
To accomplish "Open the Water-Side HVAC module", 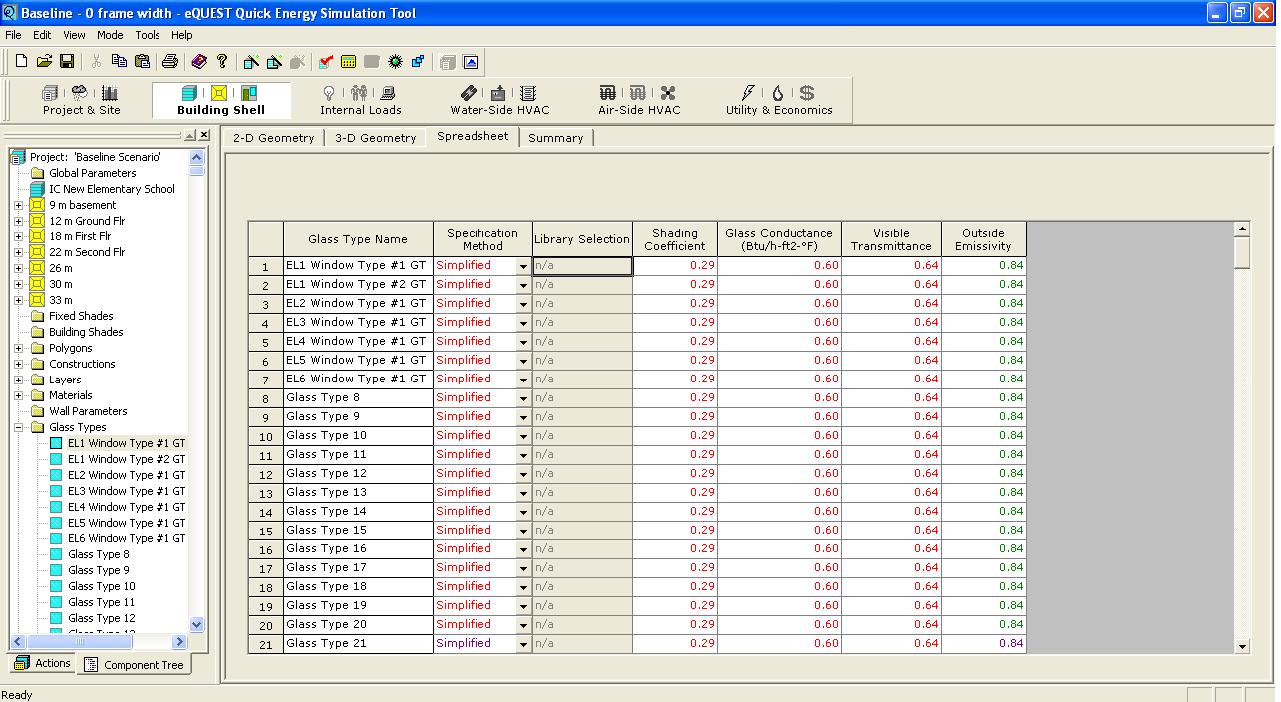I will [499, 100].
